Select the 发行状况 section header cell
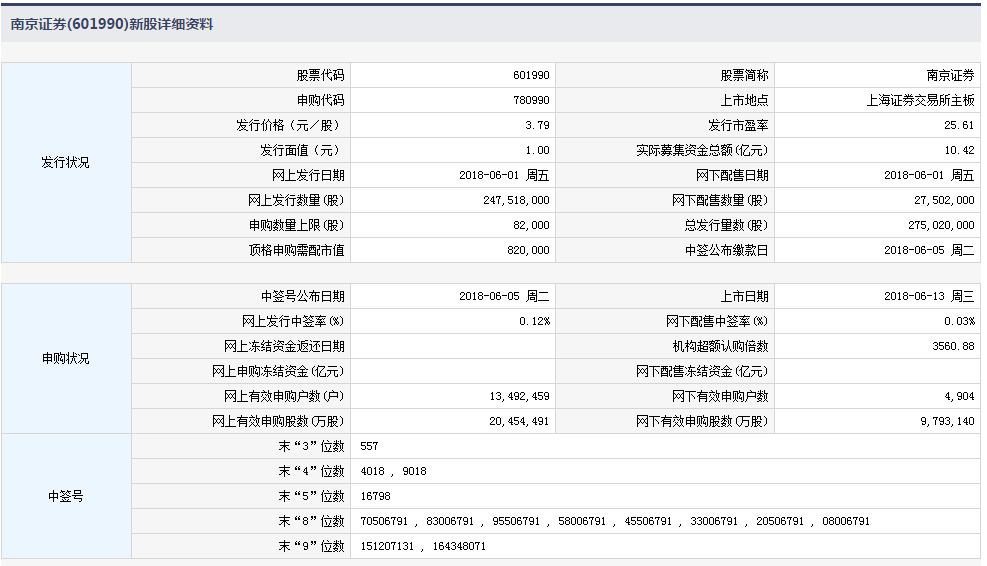987x566 pixels. (66, 162)
